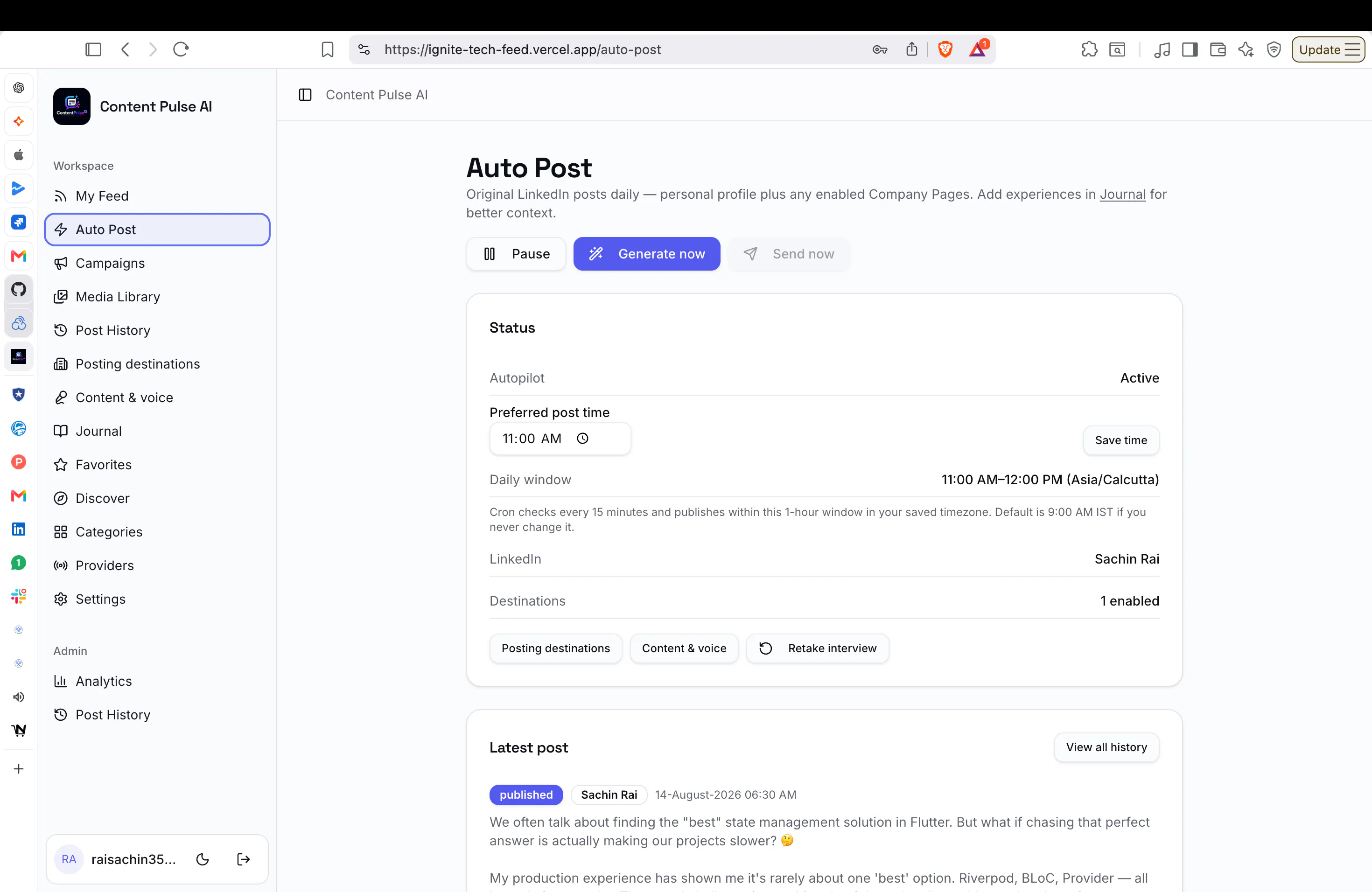This screenshot has height=892, width=1372.
Task: Open Posting destinations in the sidebar
Action: [x=157, y=363]
